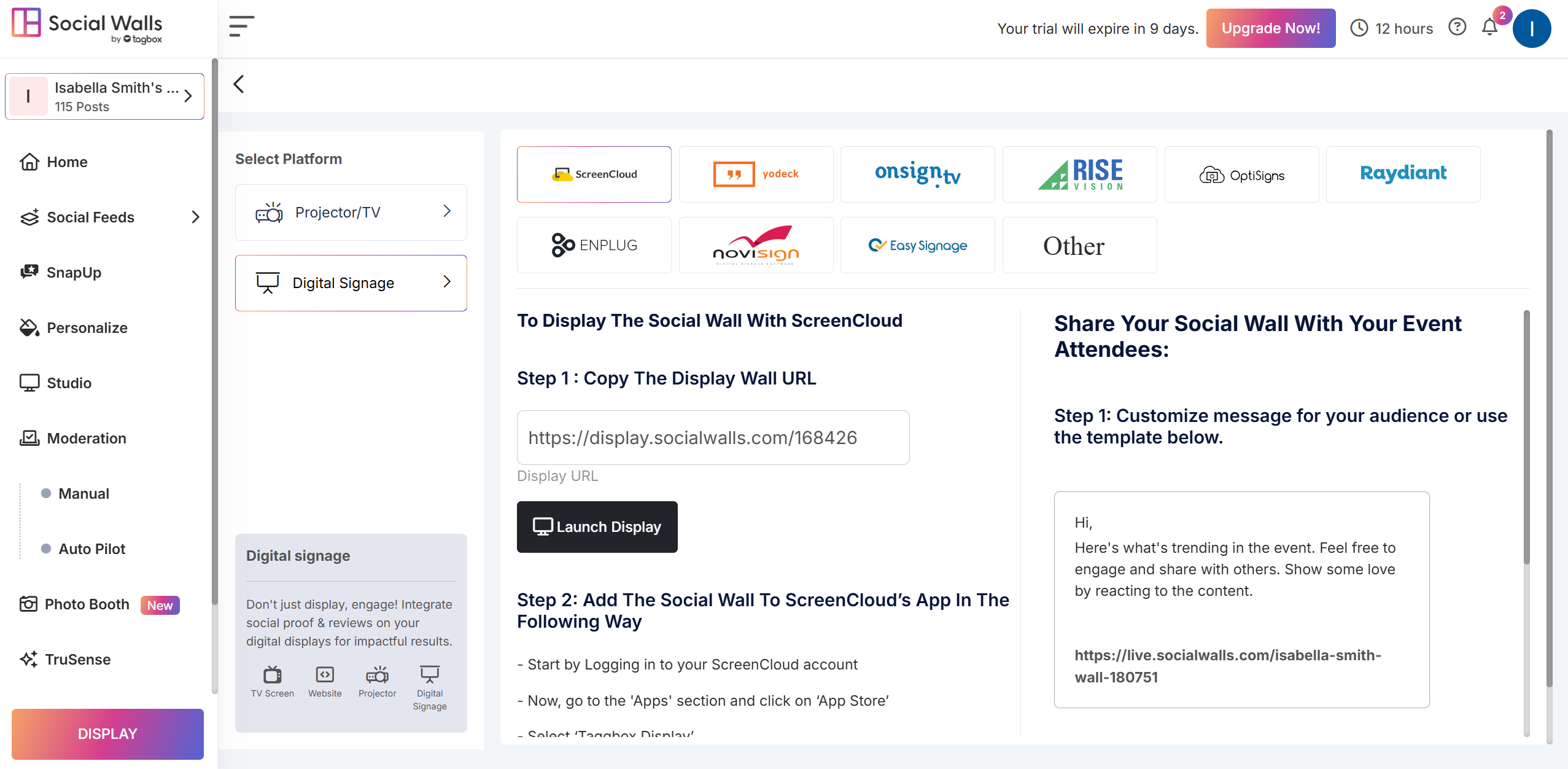
Task: Select the Yodeck platform logo
Action: pos(756,174)
